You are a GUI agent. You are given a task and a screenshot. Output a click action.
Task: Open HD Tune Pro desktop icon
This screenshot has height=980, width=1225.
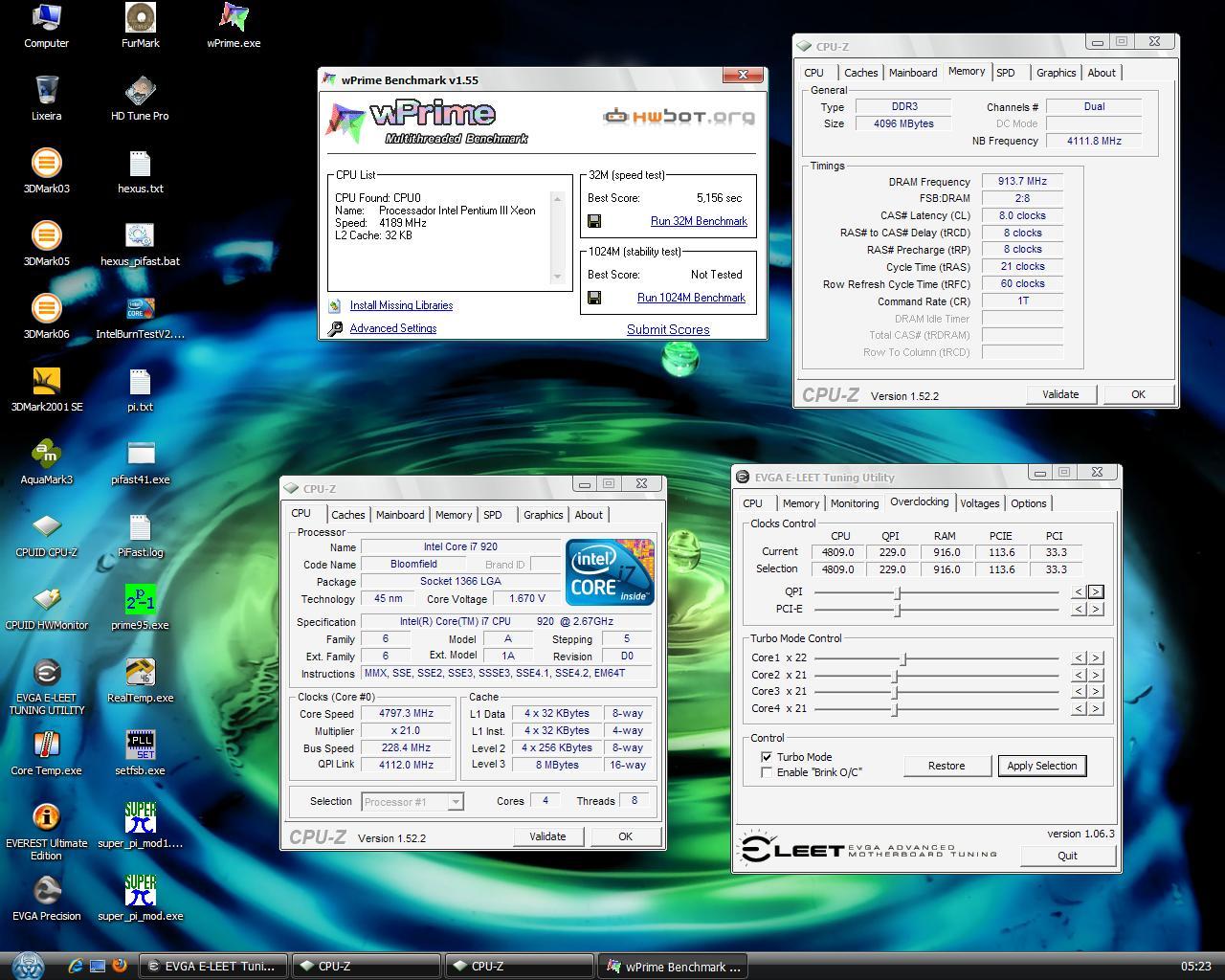[x=140, y=99]
